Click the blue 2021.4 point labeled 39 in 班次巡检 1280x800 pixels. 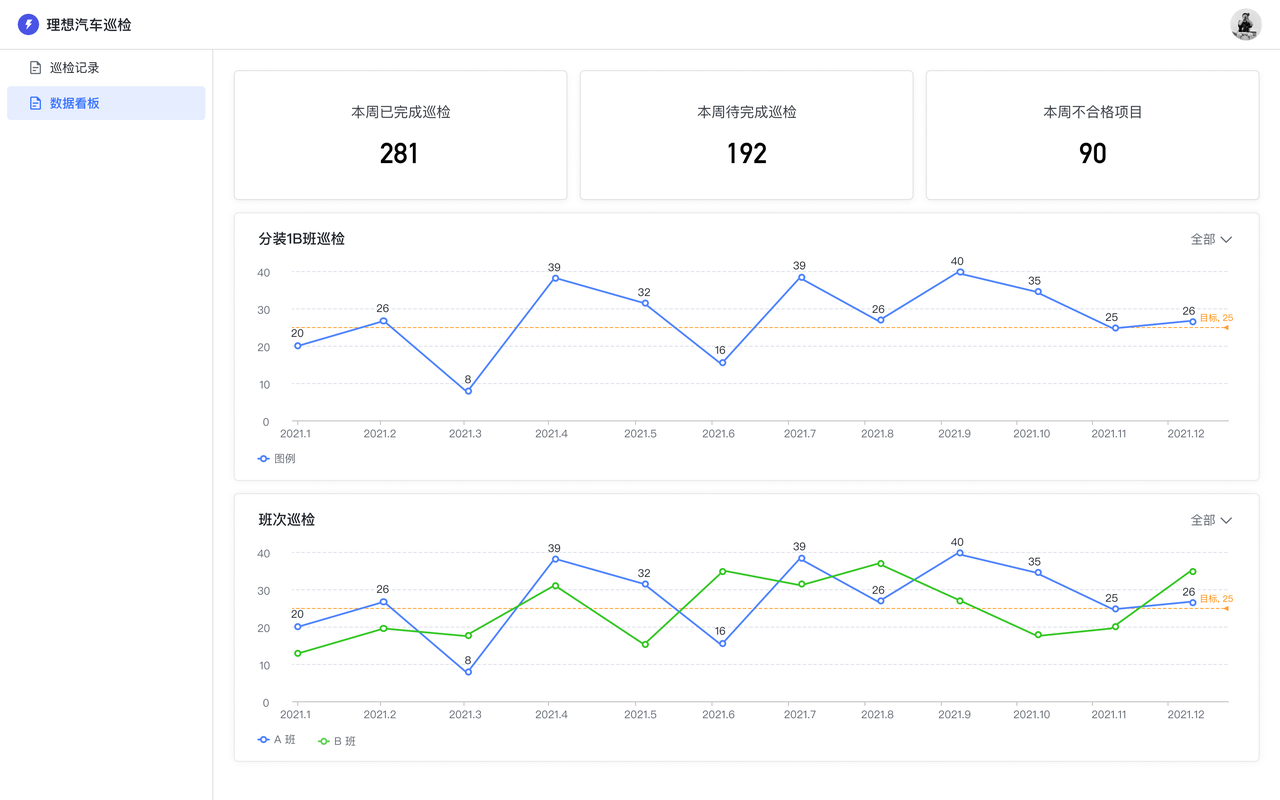point(555,559)
